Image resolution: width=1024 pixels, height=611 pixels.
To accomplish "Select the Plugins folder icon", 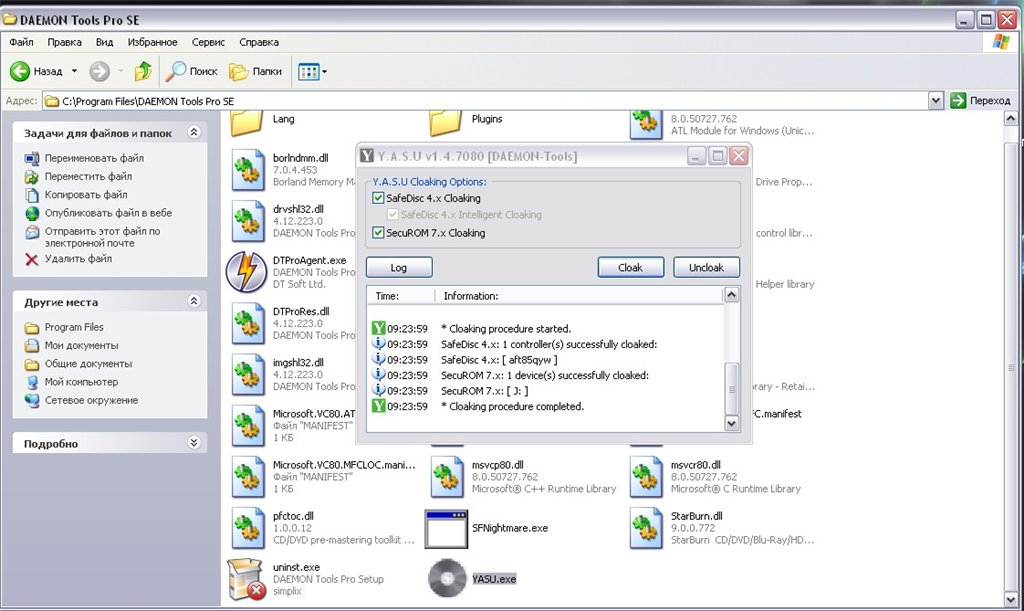I will 445,123.
